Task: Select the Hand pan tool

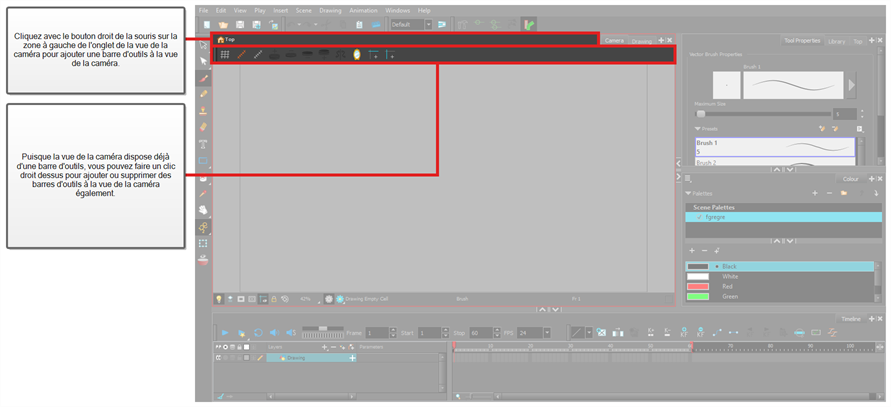Action: 203,210
